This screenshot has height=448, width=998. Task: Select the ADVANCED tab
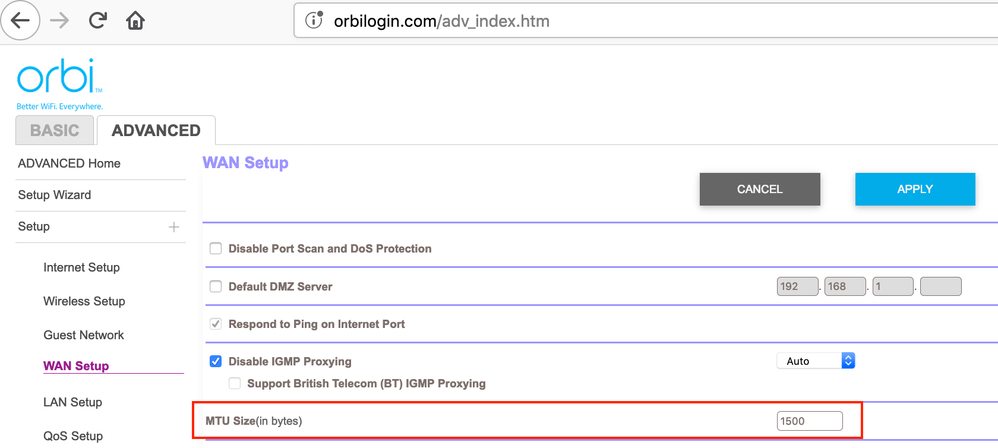[x=156, y=130]
